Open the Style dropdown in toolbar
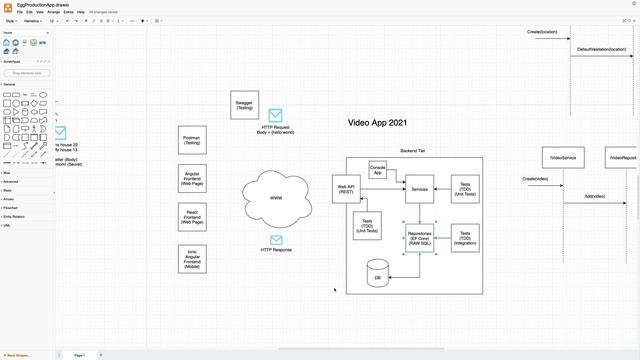 tap(11, 21)
